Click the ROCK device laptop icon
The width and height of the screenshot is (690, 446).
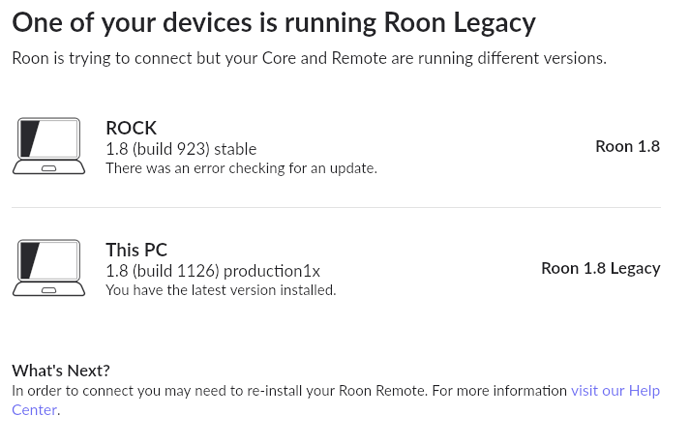(48, 146)
